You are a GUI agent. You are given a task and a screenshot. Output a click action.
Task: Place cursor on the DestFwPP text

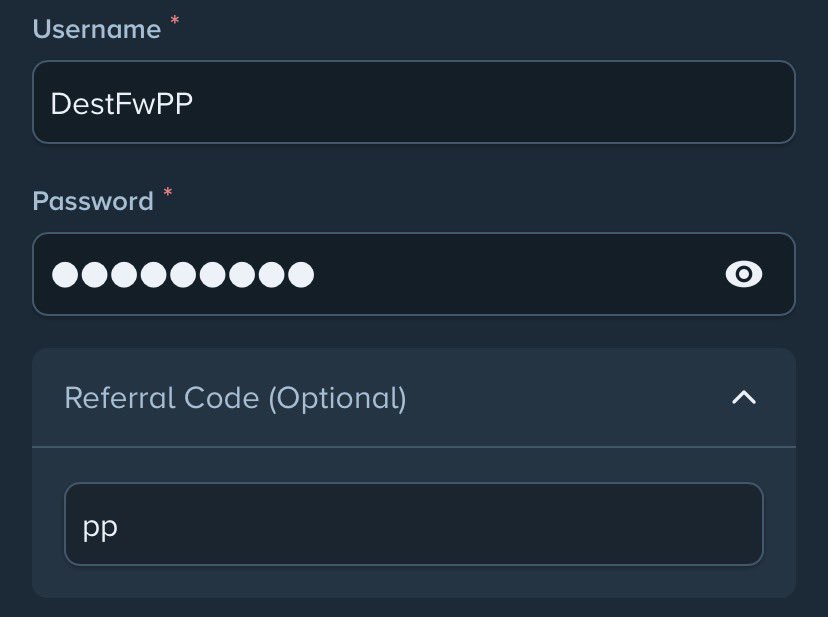click(x=121, y=103)
